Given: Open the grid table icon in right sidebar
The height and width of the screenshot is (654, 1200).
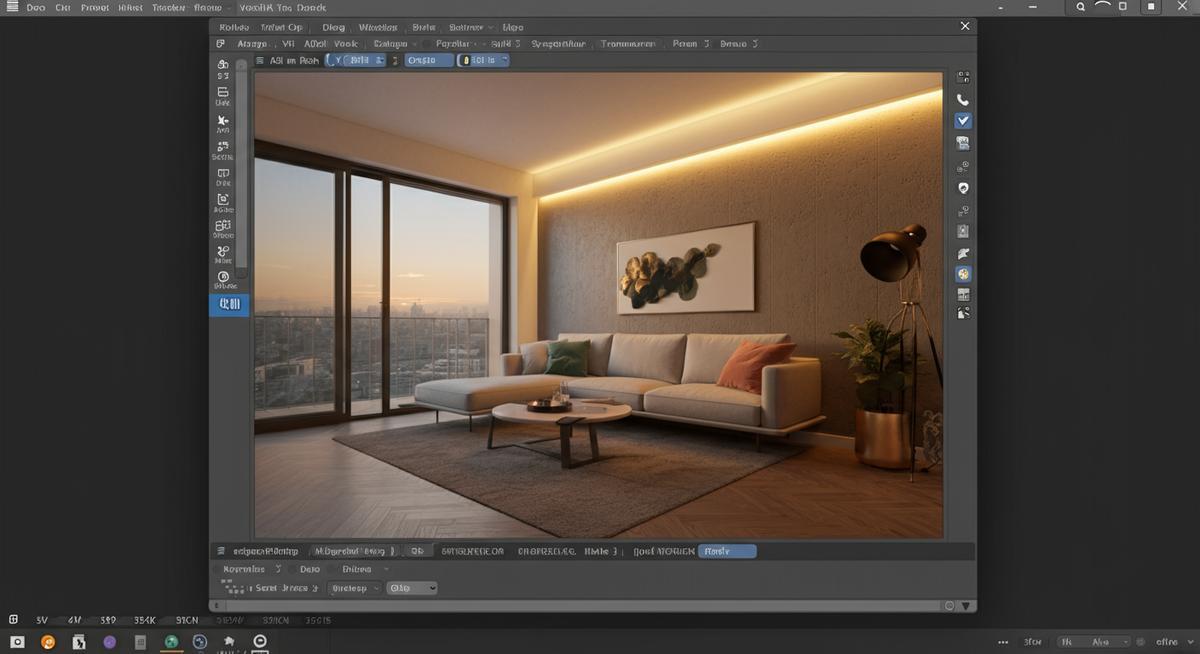Looking at the screenshot, I should click(x=963, y=295).
